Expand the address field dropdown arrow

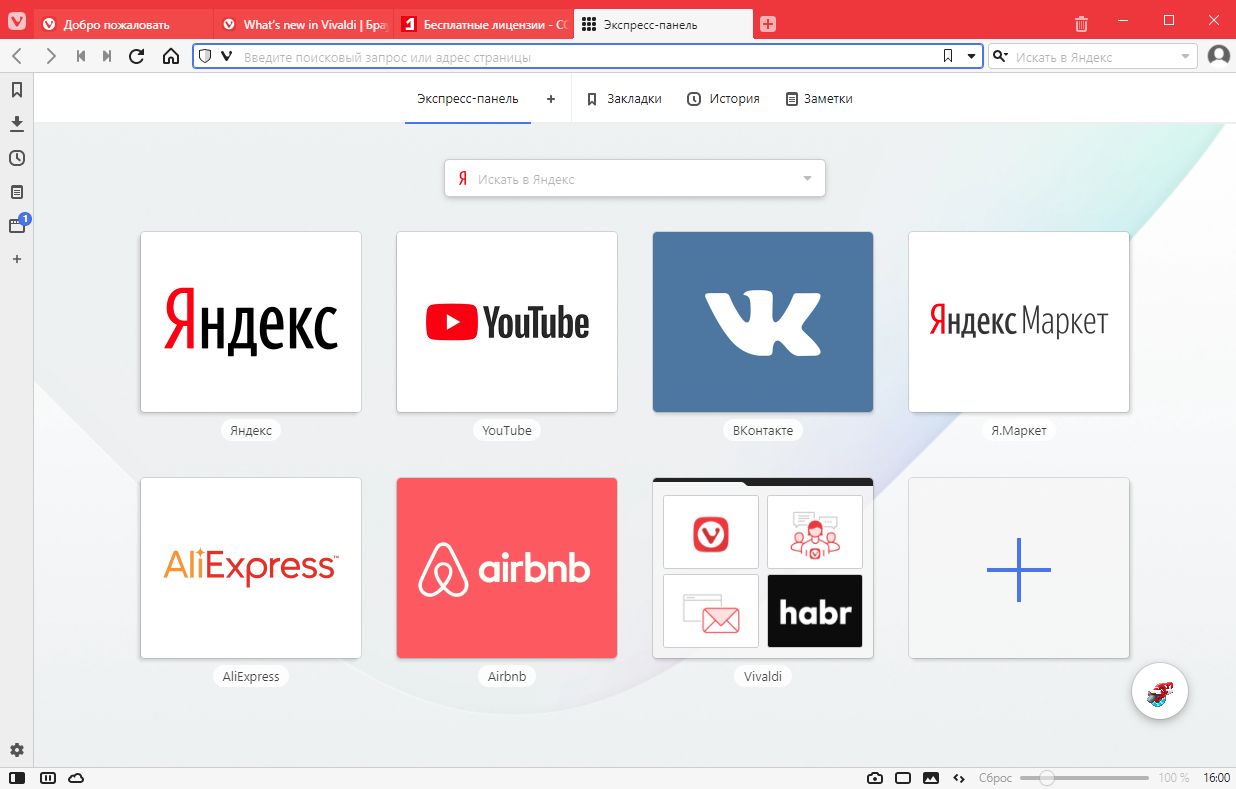pyautogui.click(x=971, y=57)
